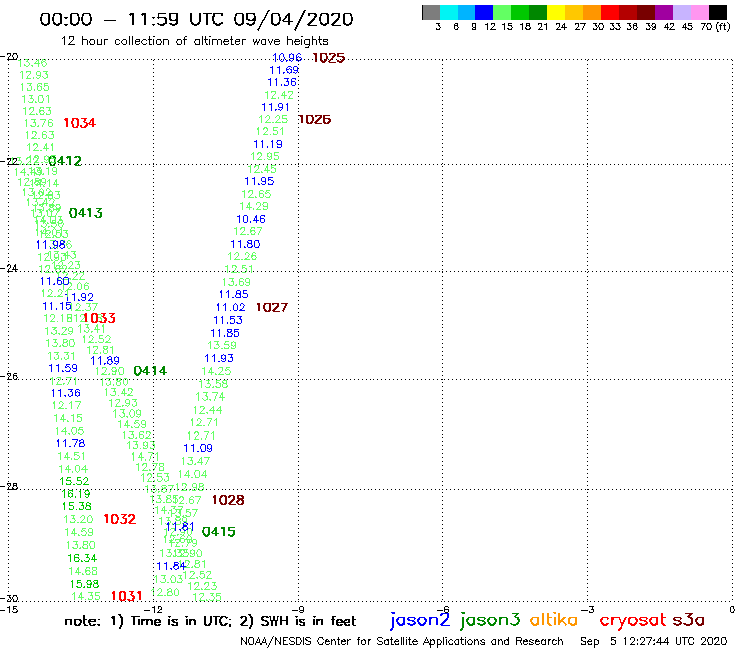Click the latitude axis label -28
This screenshot has width=740, height=650.
(x=9, y=486)
